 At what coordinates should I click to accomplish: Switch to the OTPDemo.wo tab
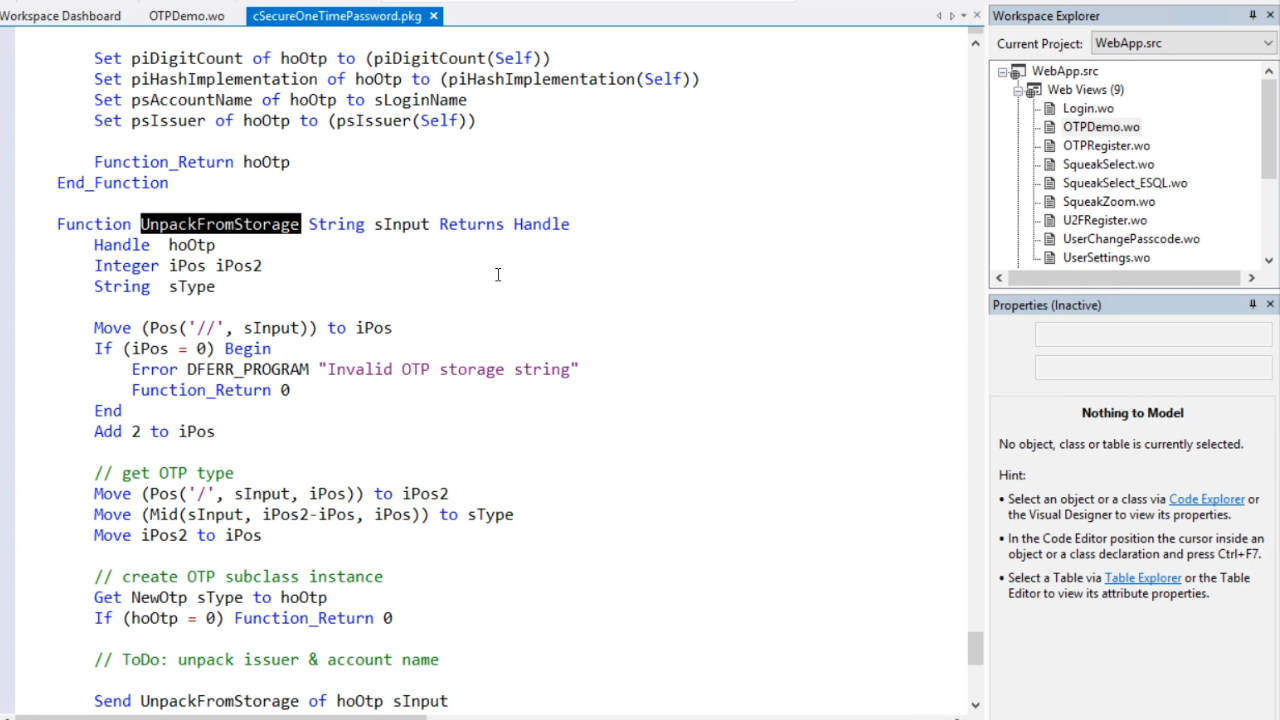click(x=186, y=16)
